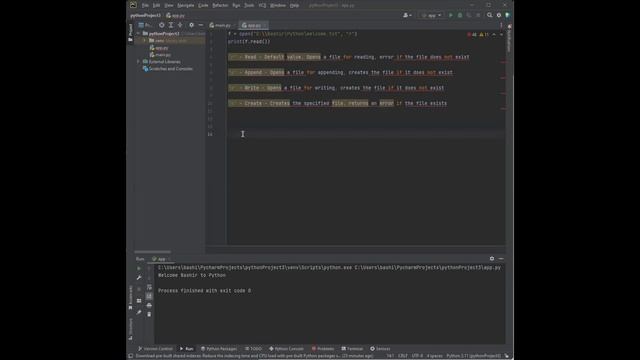Start debugging with the bug icon

click(x=460, y=15)
